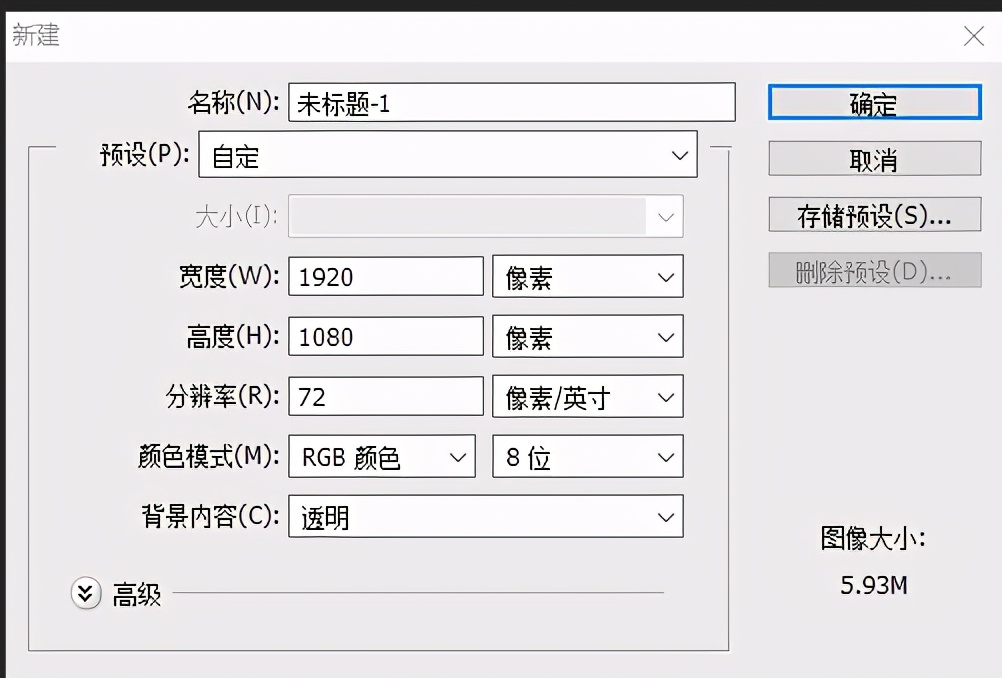Open the bit depth dropdown showing 8 位
The image size is (1002, 678).
pos(587,456)
